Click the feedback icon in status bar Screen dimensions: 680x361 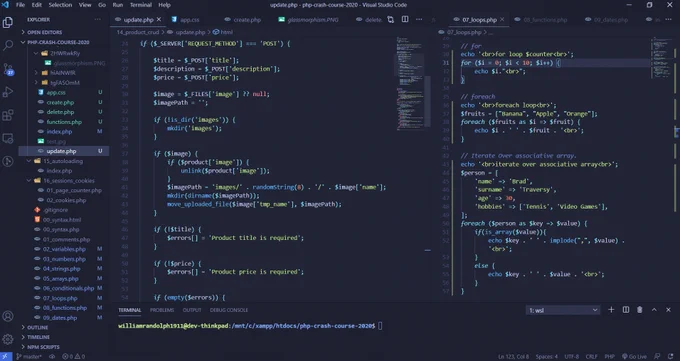(x=657, y=357)
